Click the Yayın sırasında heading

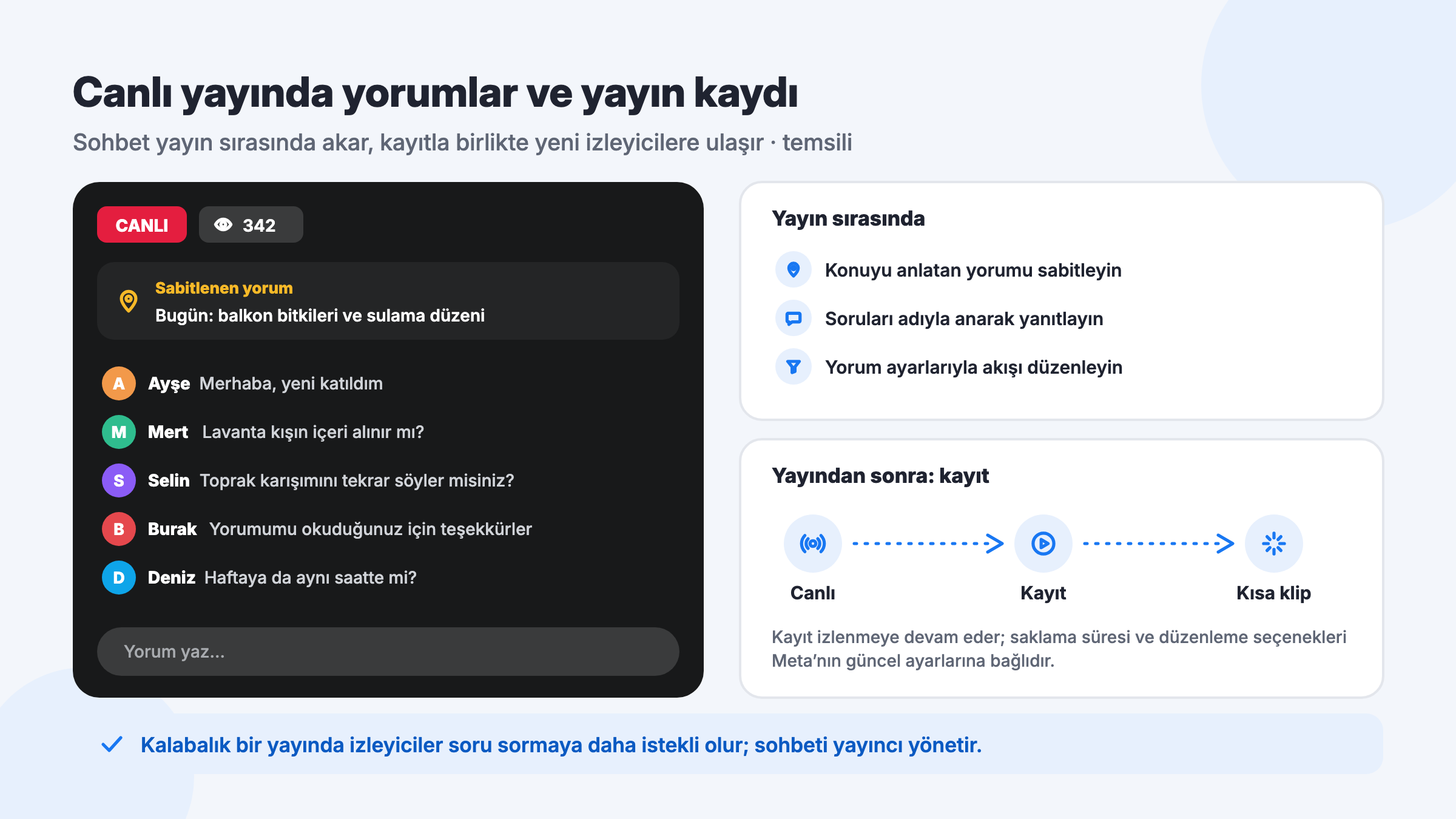(x=848, y=218)
